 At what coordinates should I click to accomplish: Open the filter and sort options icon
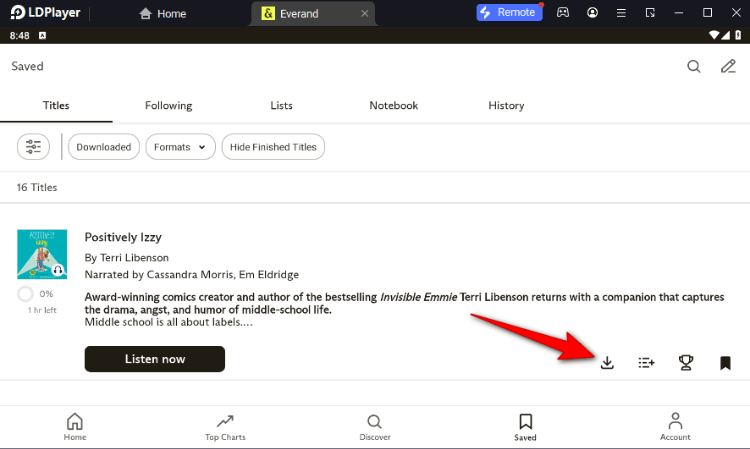[33, 146]
